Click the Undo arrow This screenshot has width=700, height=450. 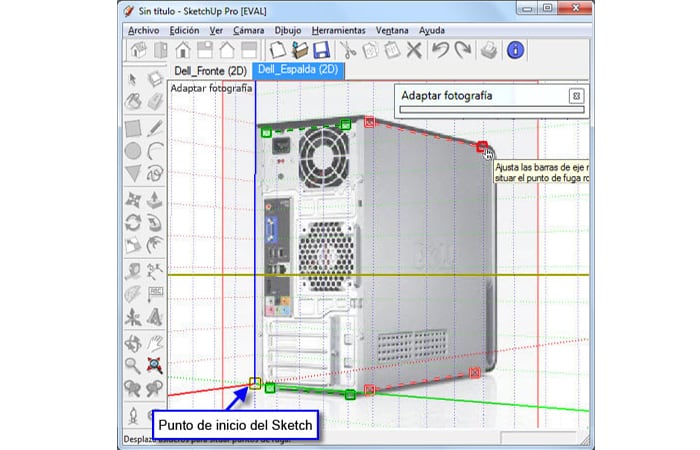pos(441,50)
